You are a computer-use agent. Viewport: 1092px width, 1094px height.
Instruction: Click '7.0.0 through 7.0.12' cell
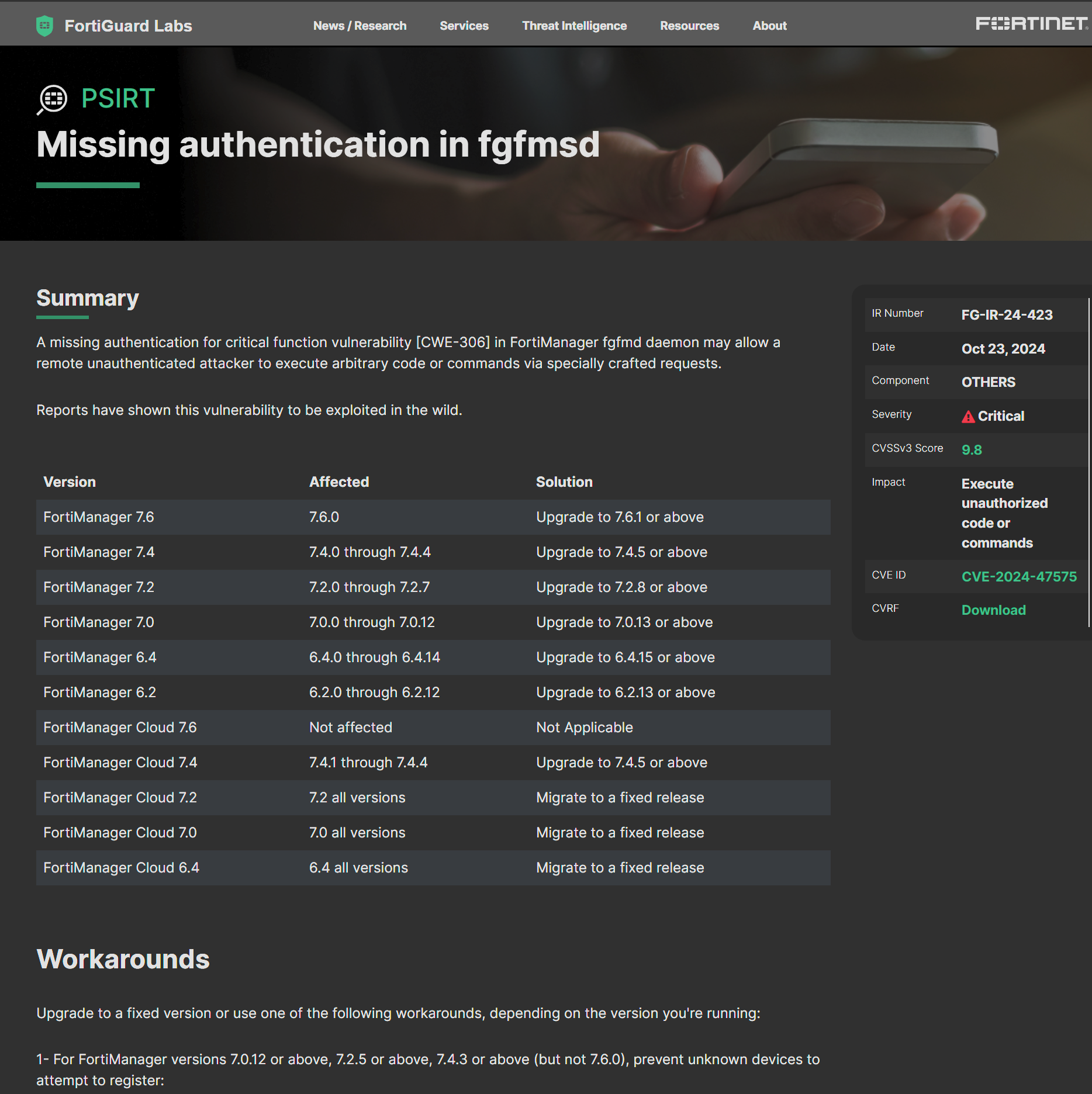pos(372,622)
